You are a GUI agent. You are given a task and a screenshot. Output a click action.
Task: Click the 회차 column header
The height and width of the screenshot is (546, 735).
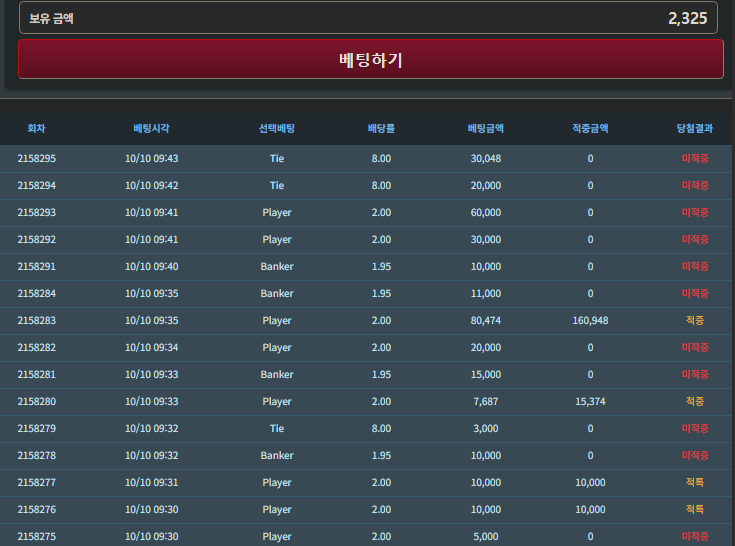[x=37, y=128]
